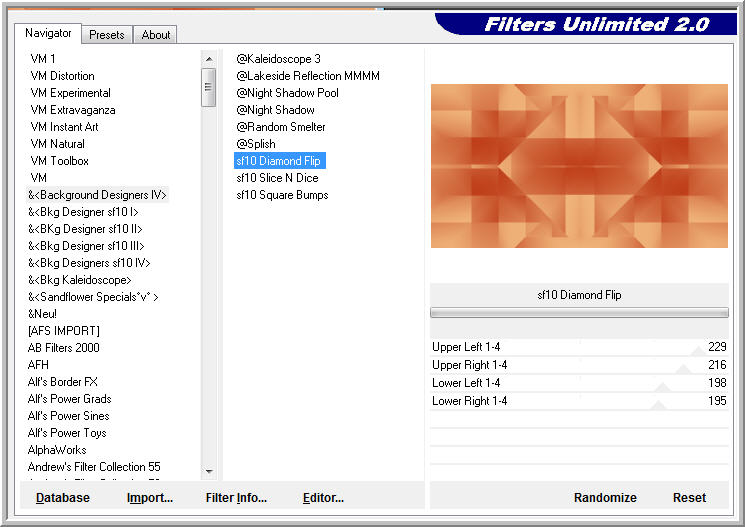Viewport: 745px width, 527px height.
Task: Select AlphaWorks category
Action: click(x=57, y=450)
